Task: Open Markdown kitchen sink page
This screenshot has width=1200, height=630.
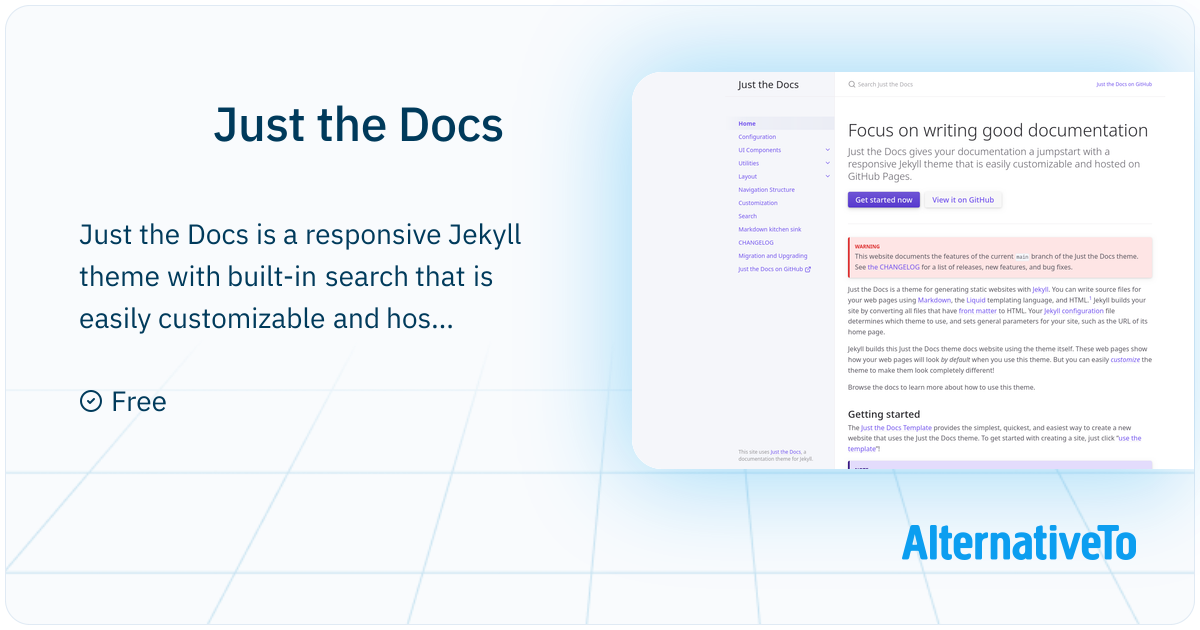Action: (770, 229)
